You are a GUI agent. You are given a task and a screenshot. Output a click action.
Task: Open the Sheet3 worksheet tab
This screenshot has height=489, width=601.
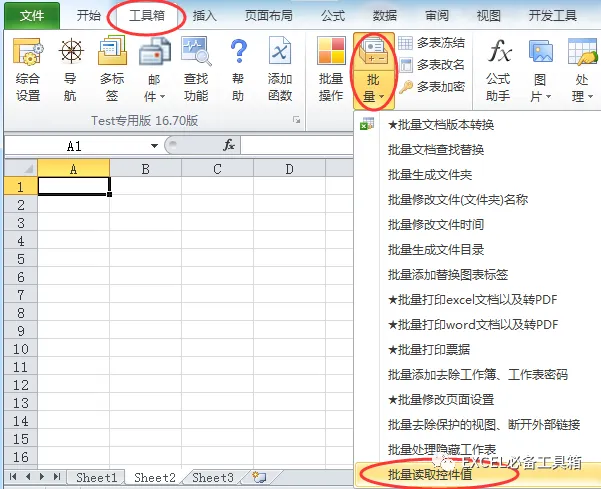click(213, 478)
